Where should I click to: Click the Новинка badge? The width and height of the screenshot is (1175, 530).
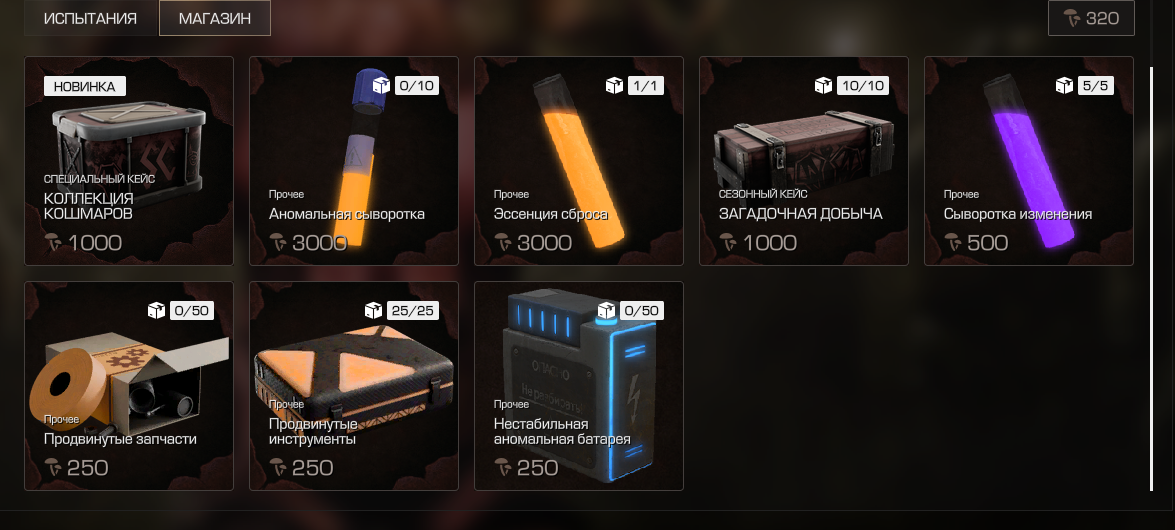click(85, 86)
